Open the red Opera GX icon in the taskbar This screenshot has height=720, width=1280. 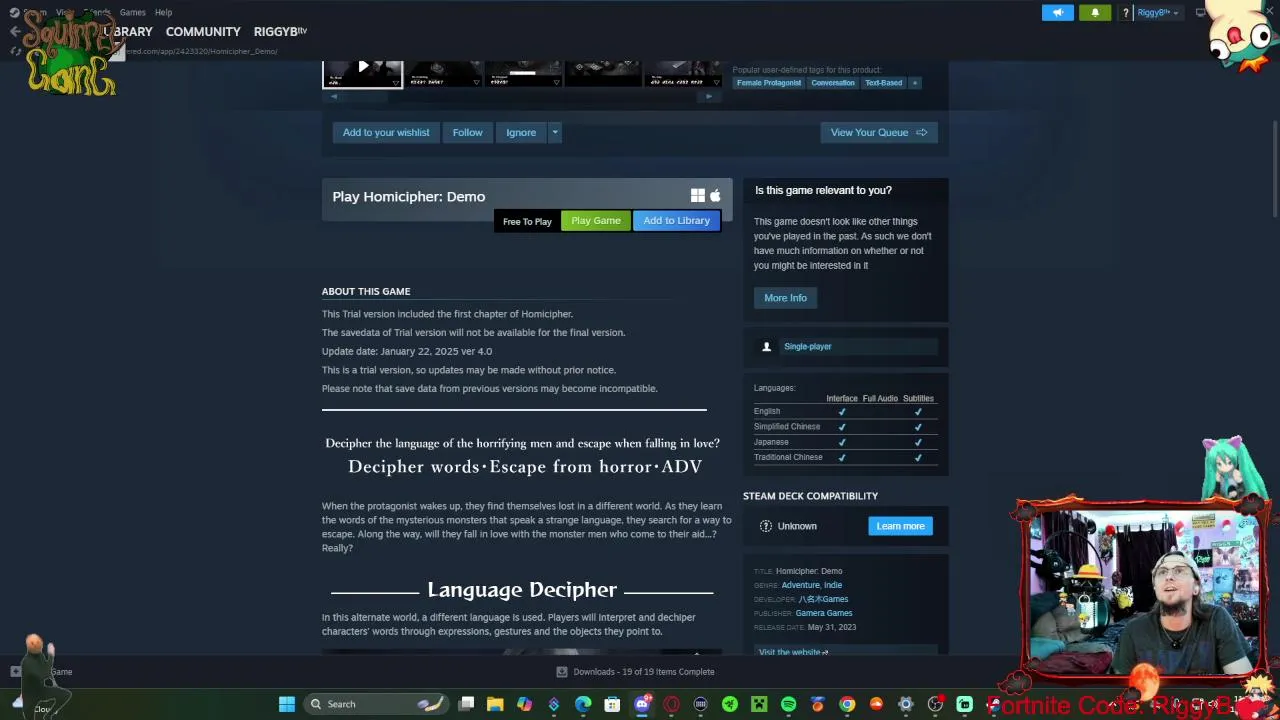click(x=671, y=704)
